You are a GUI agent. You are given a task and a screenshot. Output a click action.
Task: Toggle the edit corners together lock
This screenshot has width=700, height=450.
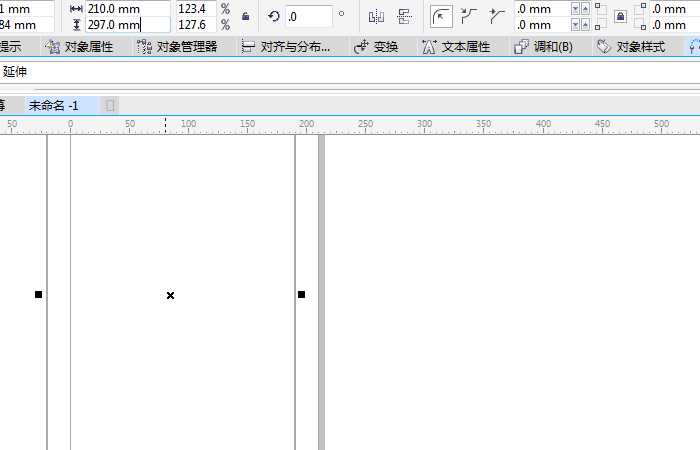620,16
